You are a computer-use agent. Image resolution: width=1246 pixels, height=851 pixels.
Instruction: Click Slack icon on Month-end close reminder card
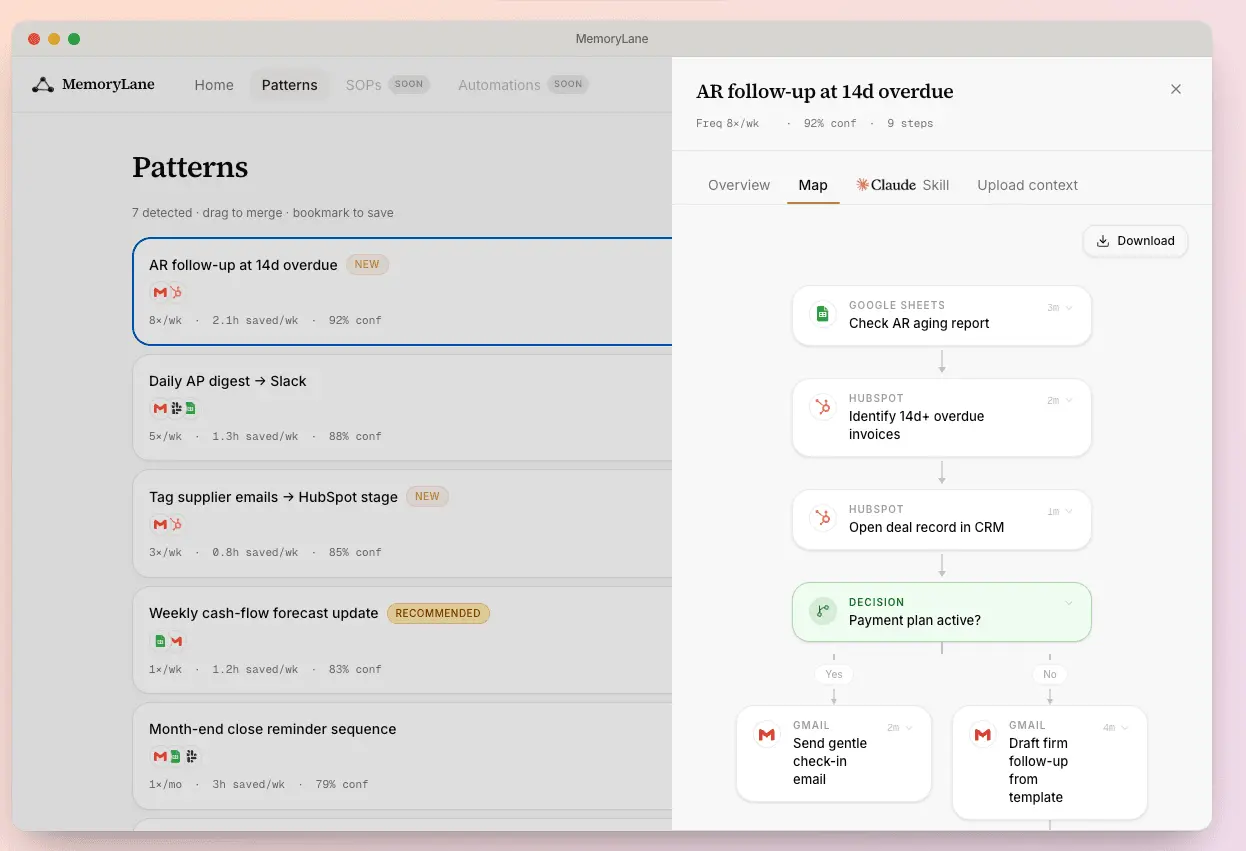click(x=190, y=757)
